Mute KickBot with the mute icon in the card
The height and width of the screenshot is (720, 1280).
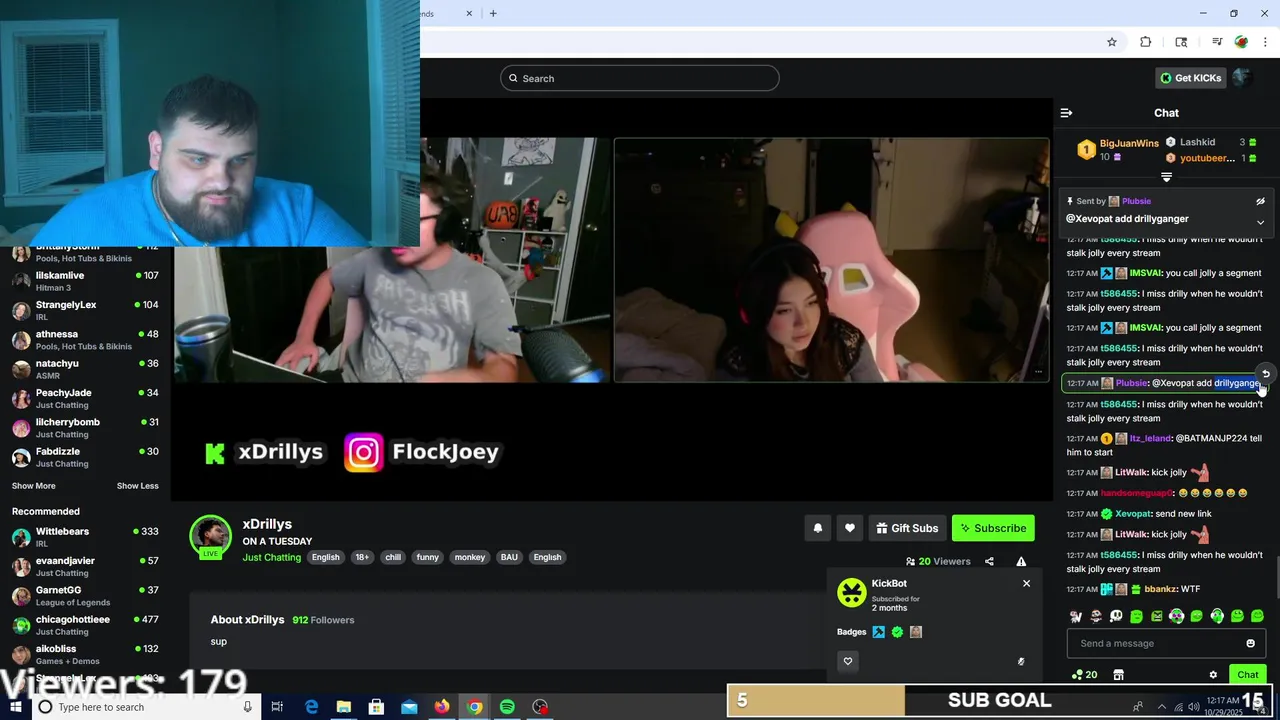[1021, 661]
